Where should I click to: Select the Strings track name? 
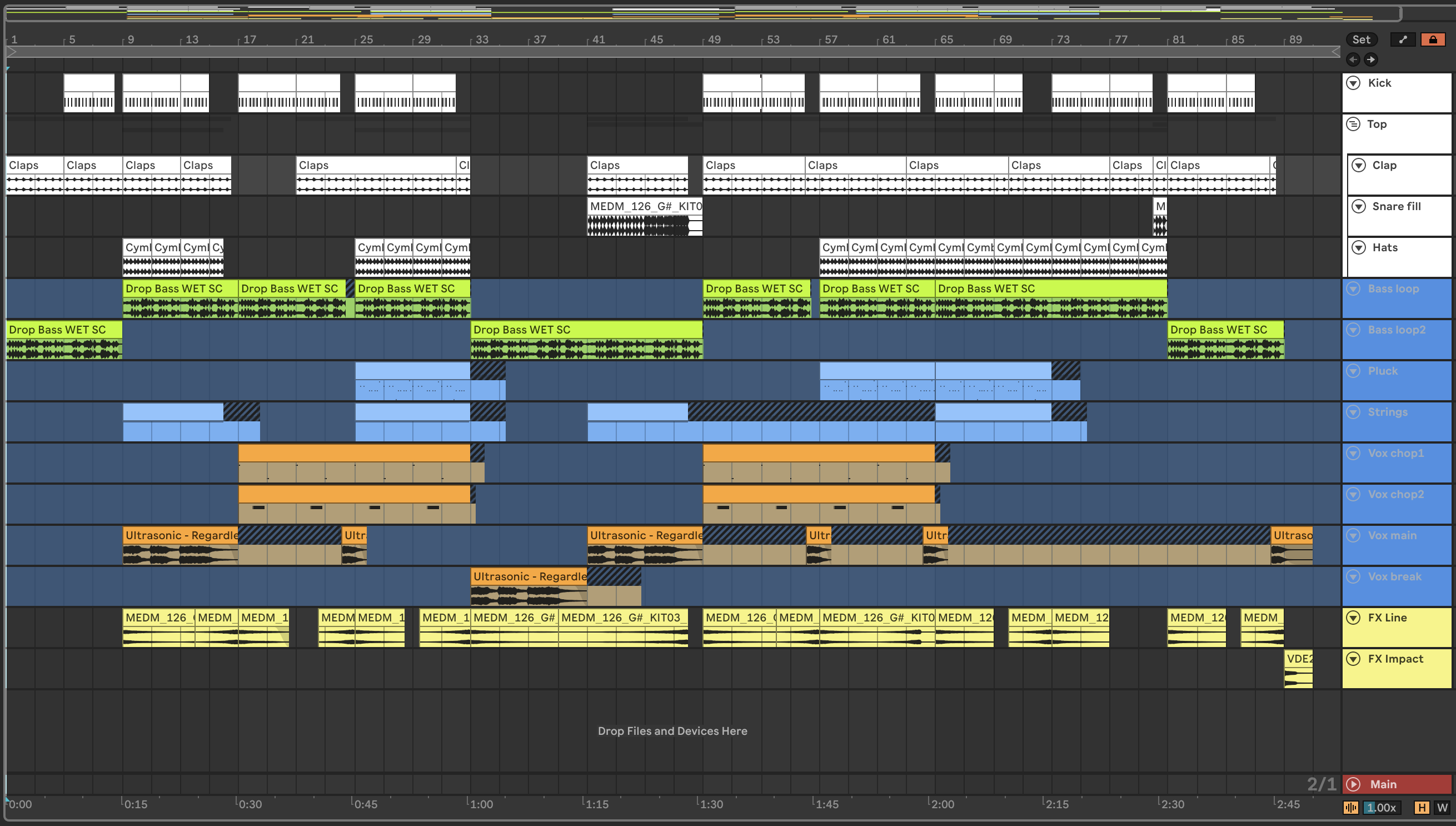tap(1388, 412)
